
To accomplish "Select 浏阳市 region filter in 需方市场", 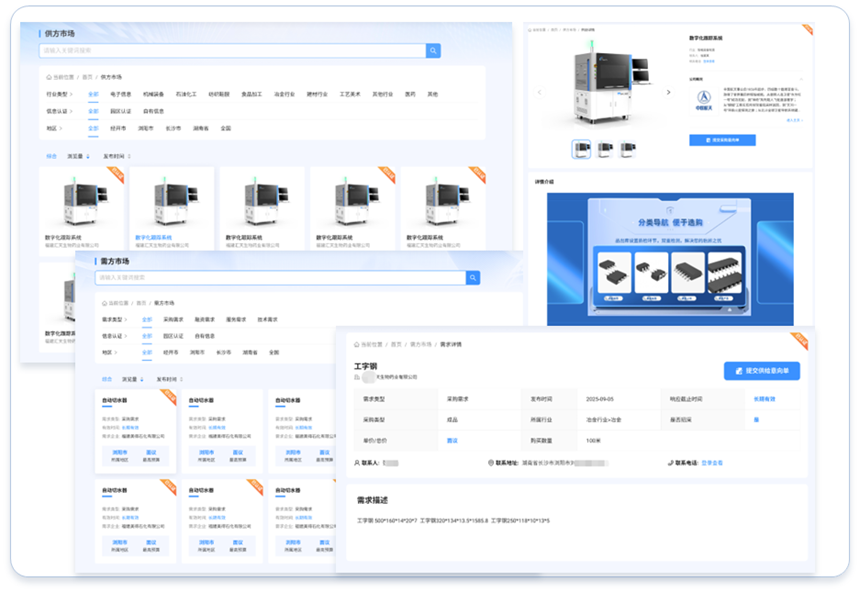I will 197,352.
